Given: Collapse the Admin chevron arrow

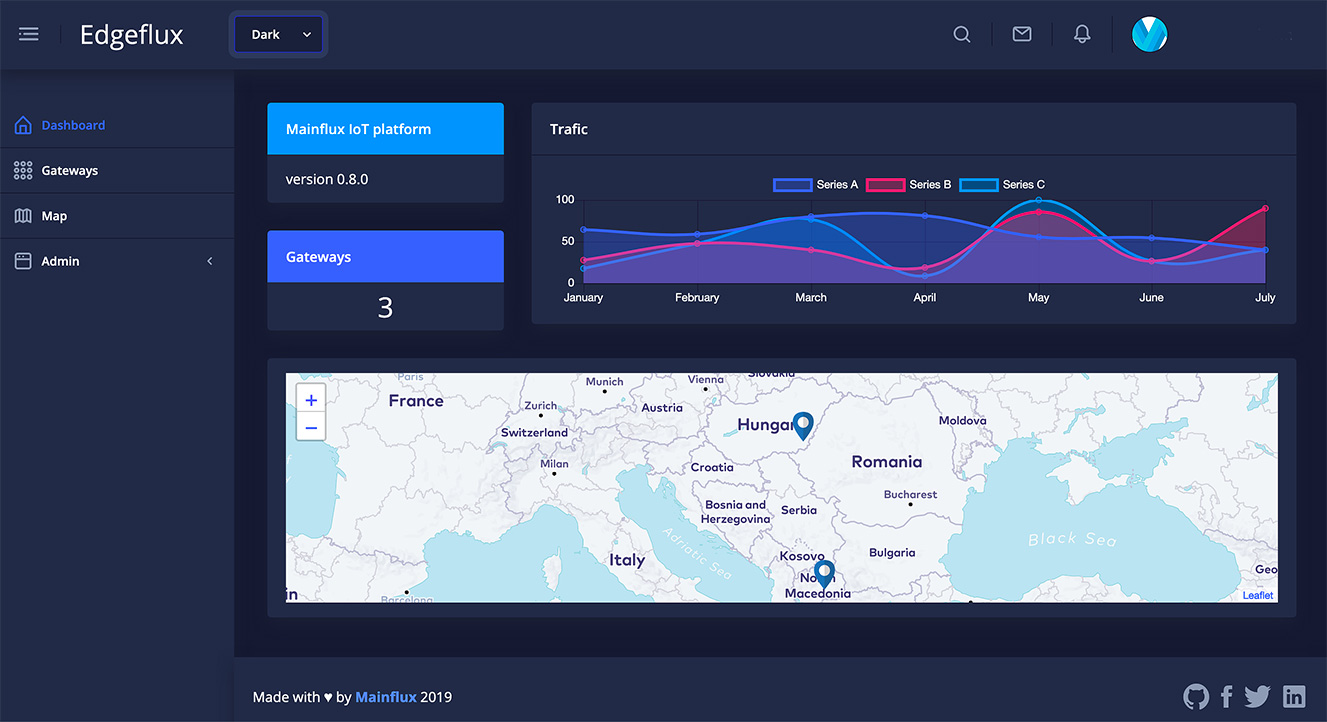Looking at the screenshot, I should pyautogui.click(x=209, y=260).
